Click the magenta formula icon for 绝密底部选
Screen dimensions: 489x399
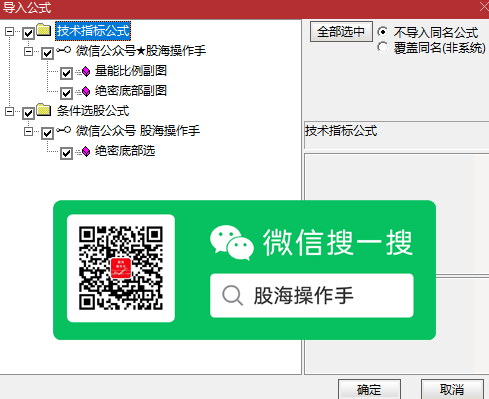86,151
